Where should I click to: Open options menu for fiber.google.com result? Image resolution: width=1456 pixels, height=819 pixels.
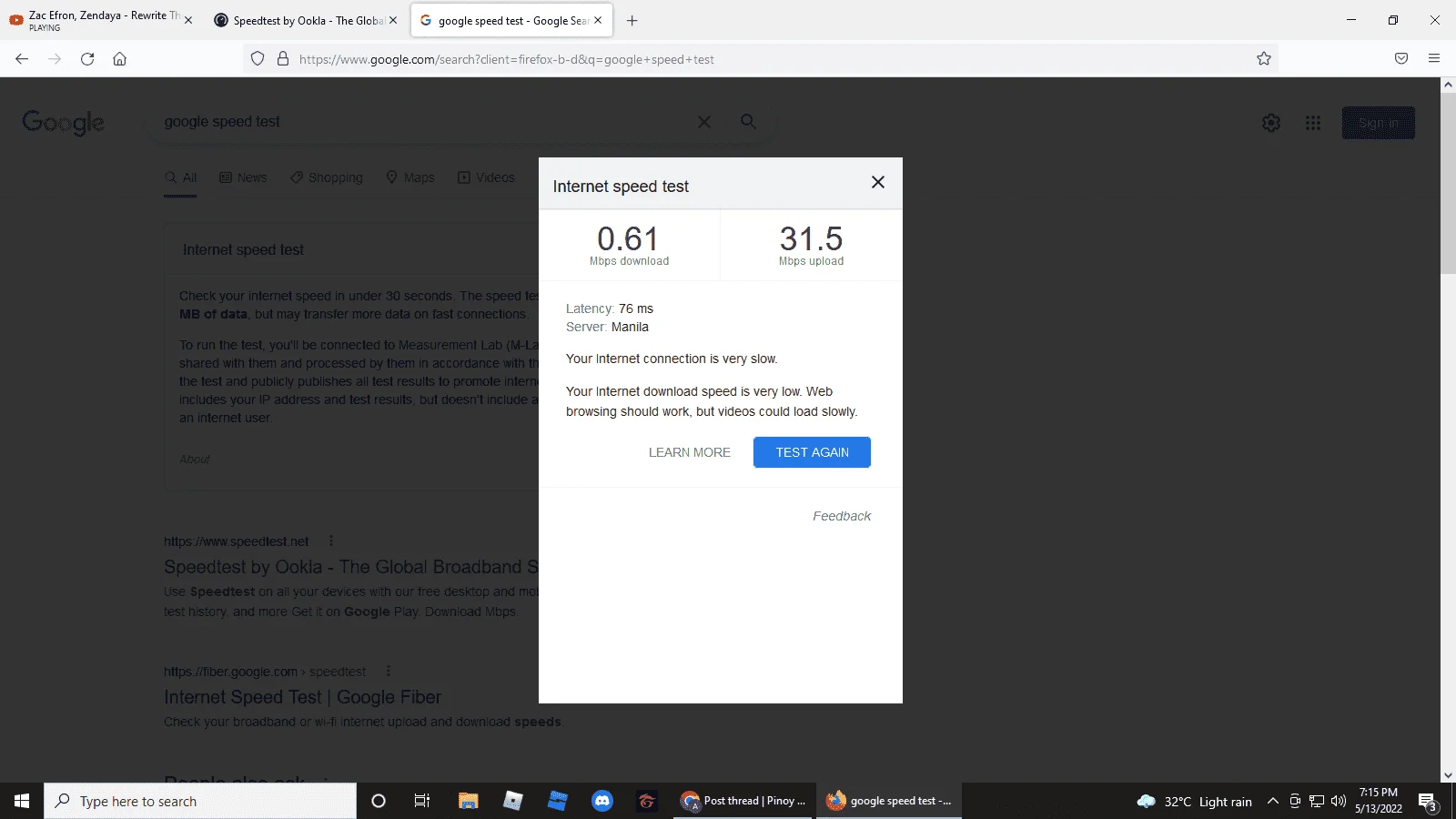(x=389, y=671)
